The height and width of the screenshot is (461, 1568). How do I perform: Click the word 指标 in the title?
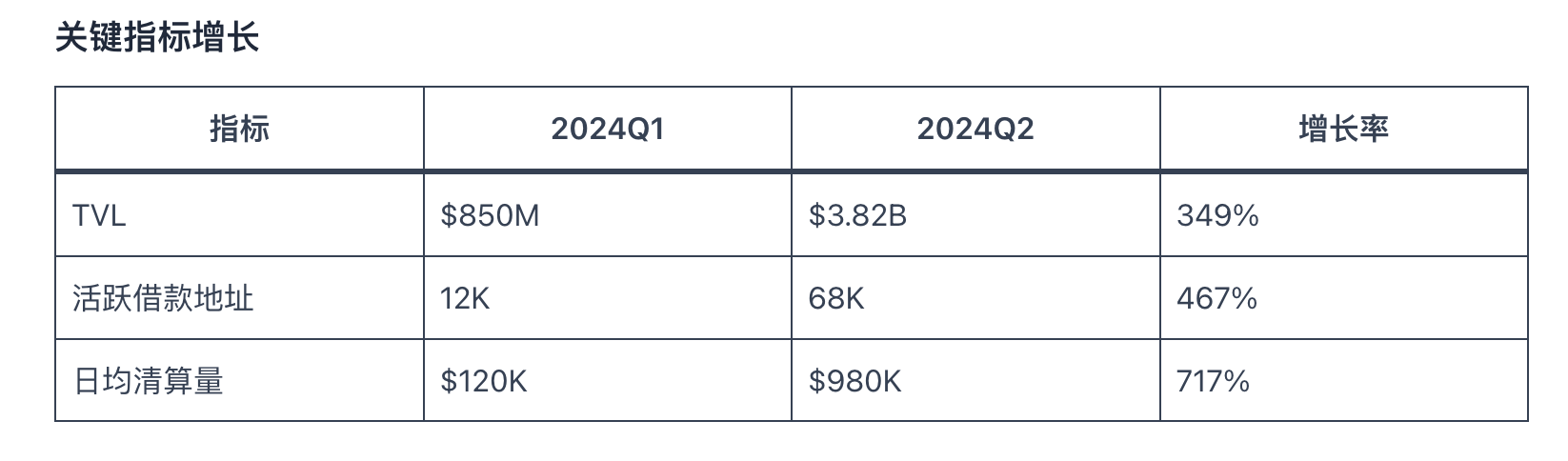[x=157, y=37]
